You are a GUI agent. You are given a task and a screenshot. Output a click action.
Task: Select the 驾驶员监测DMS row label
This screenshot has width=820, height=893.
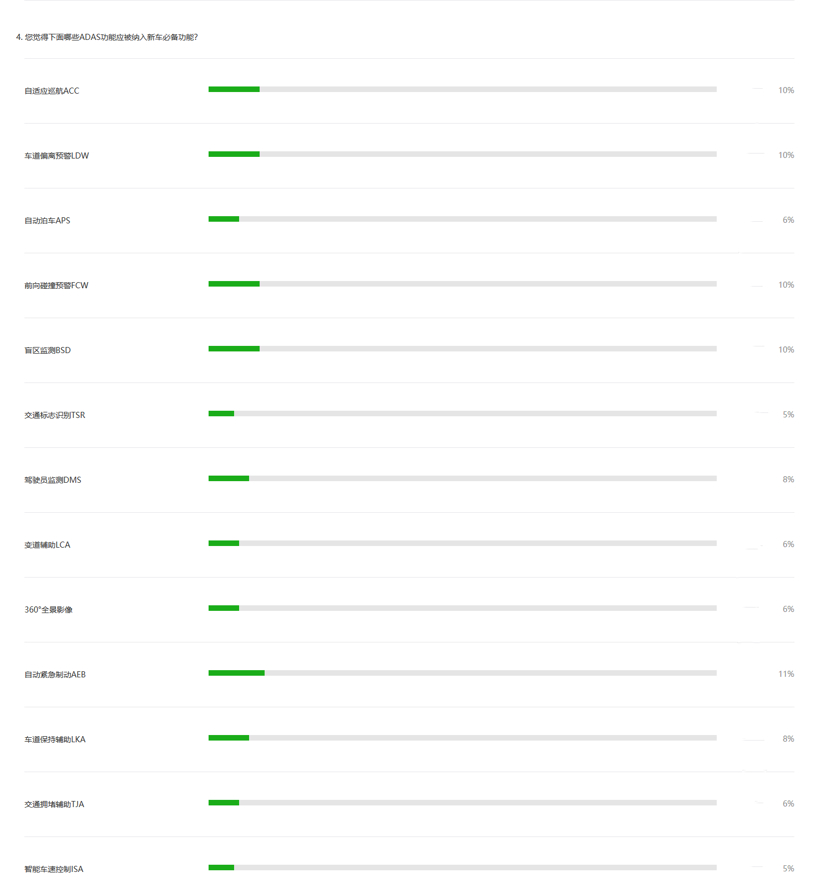pyautogui.click(x=53, y=480)
